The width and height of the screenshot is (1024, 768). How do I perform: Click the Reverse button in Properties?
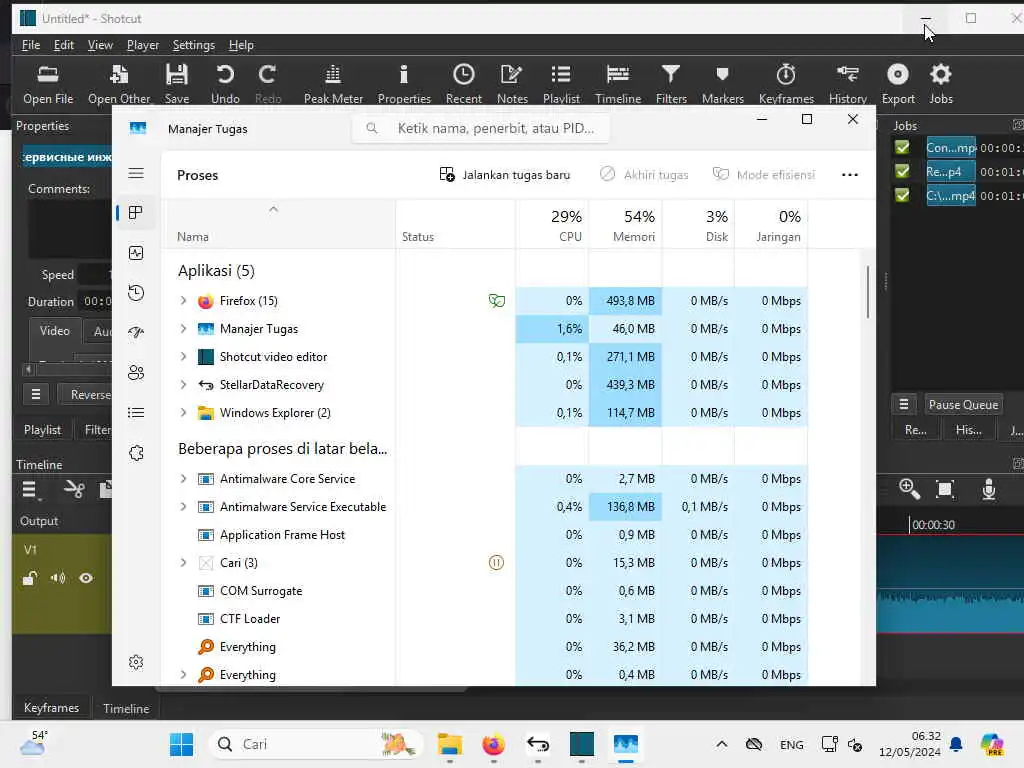tap(86, 394)
